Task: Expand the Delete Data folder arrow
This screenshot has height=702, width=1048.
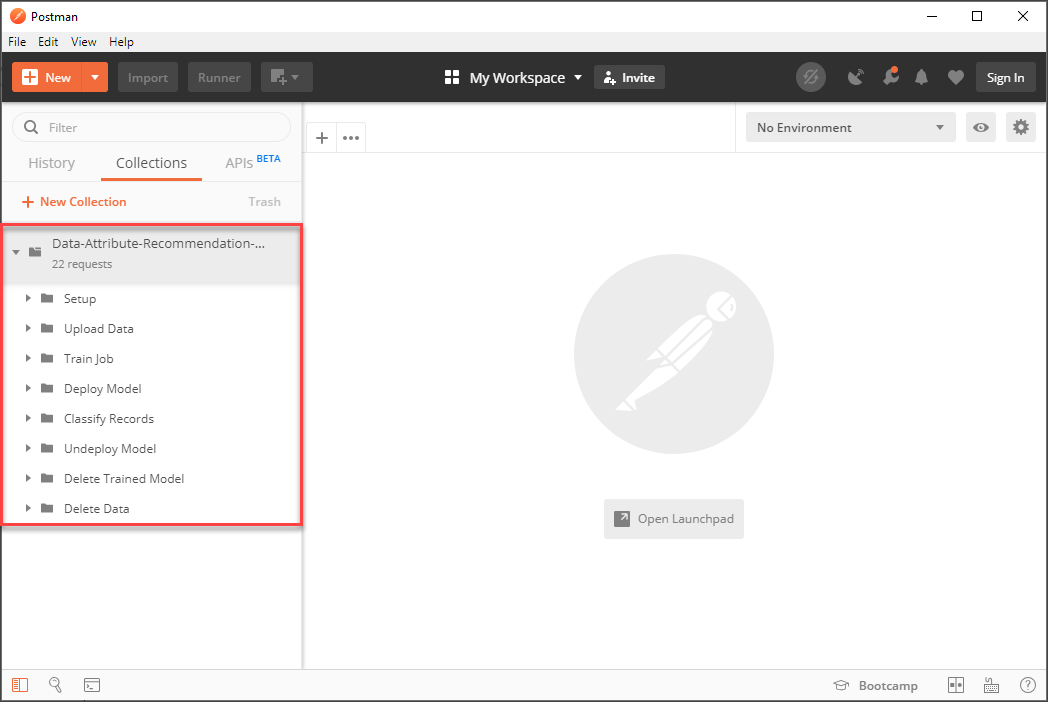Action: (x=28, y=509)
